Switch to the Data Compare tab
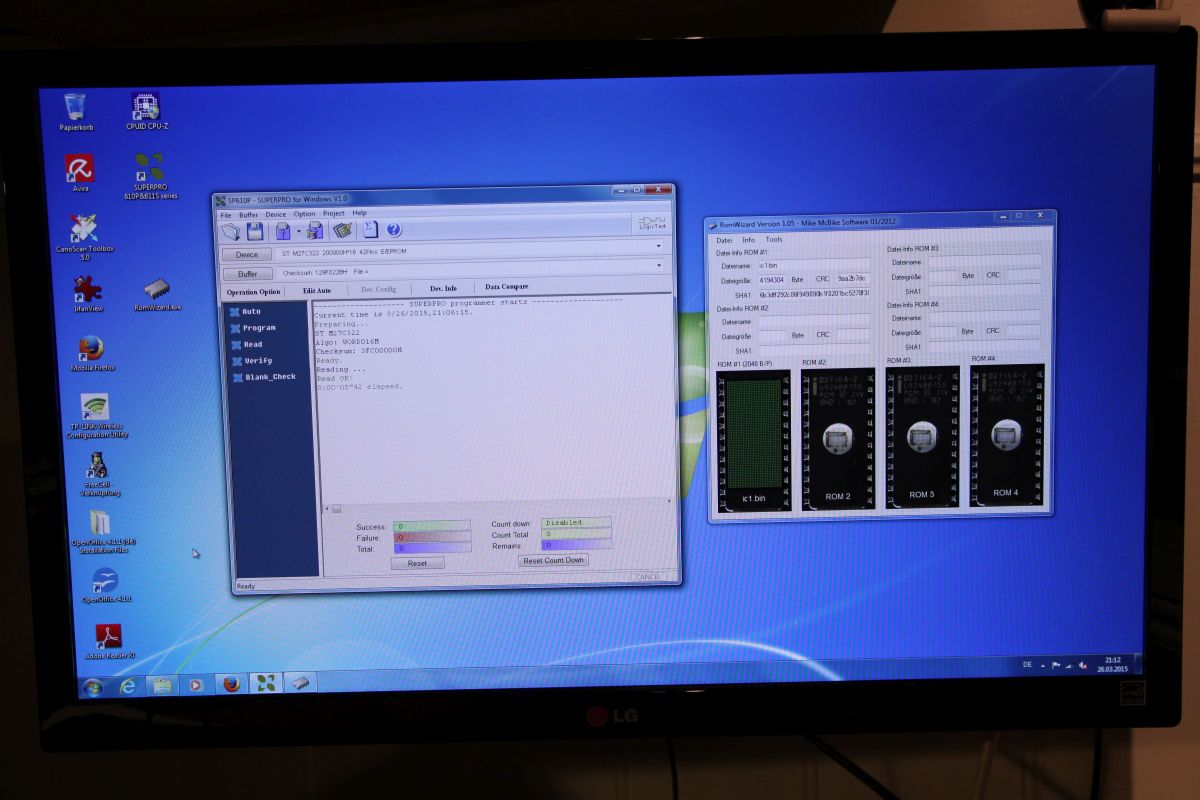 click(506, 287)
